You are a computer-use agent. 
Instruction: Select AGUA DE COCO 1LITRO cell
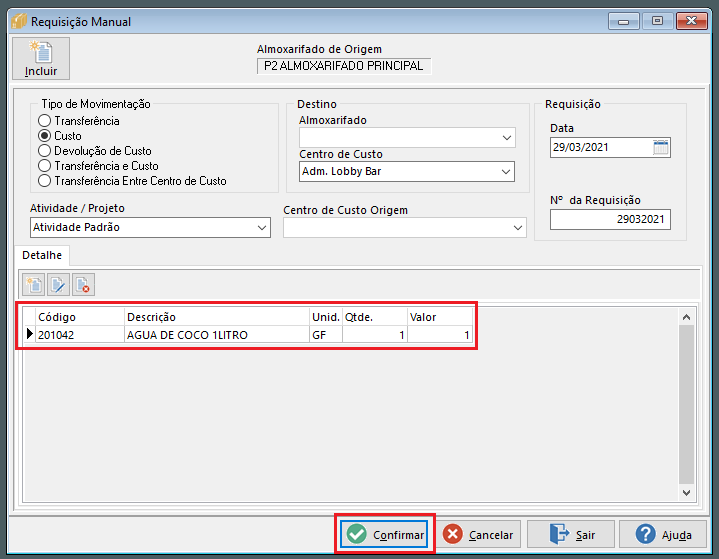click(x=217, y=335)
